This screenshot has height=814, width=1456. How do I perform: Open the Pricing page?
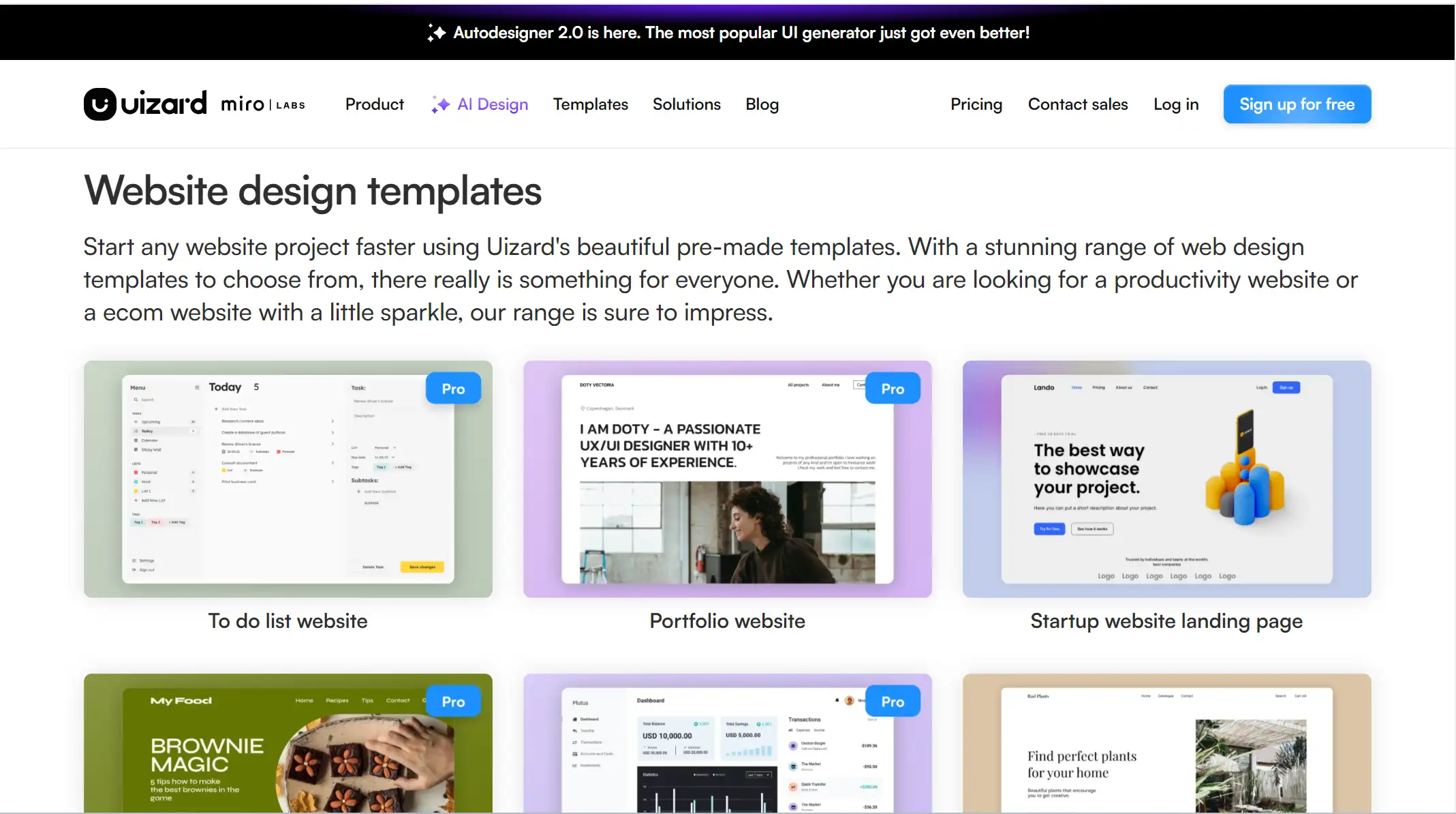click(976, 104)
